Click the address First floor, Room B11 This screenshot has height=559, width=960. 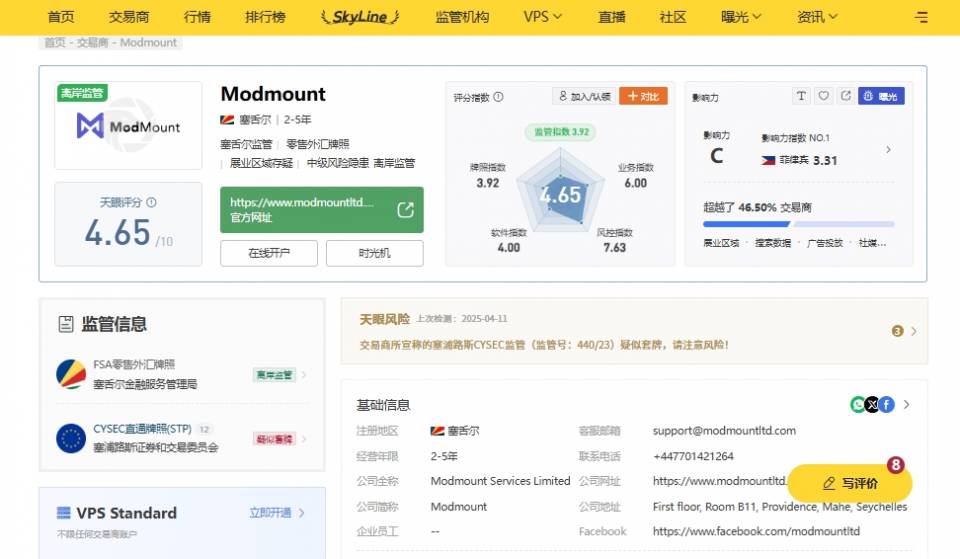pyautogui.click(x=780, y=507)
